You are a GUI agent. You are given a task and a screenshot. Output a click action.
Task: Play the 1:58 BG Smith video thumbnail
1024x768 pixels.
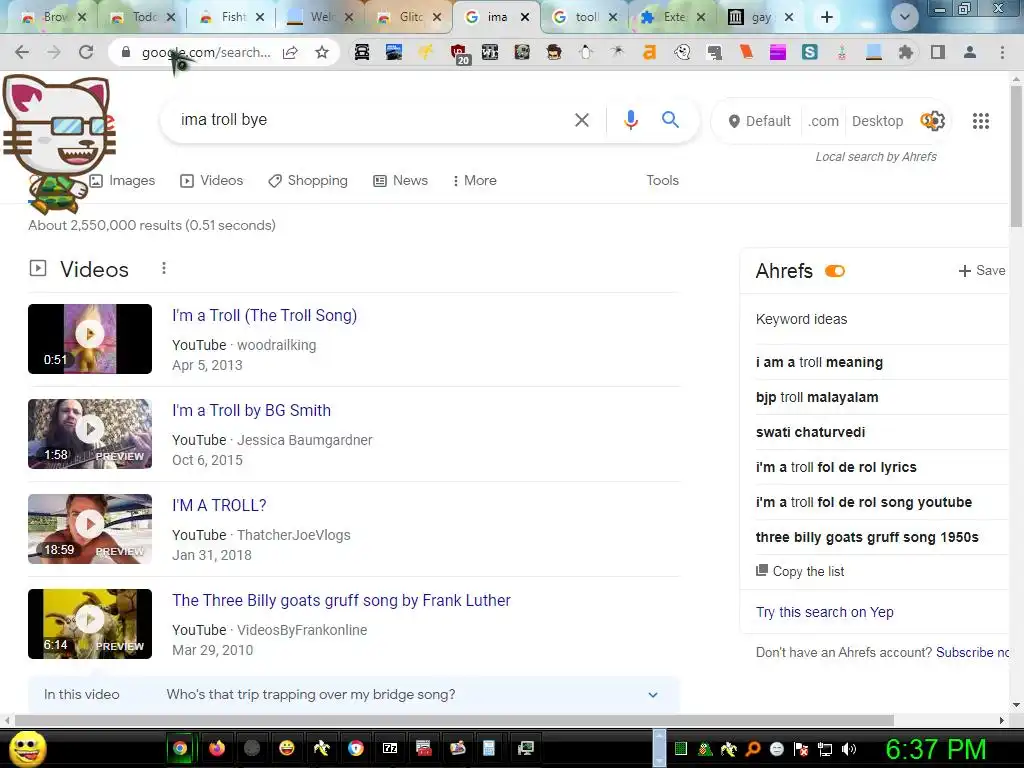tap(90, 434)
